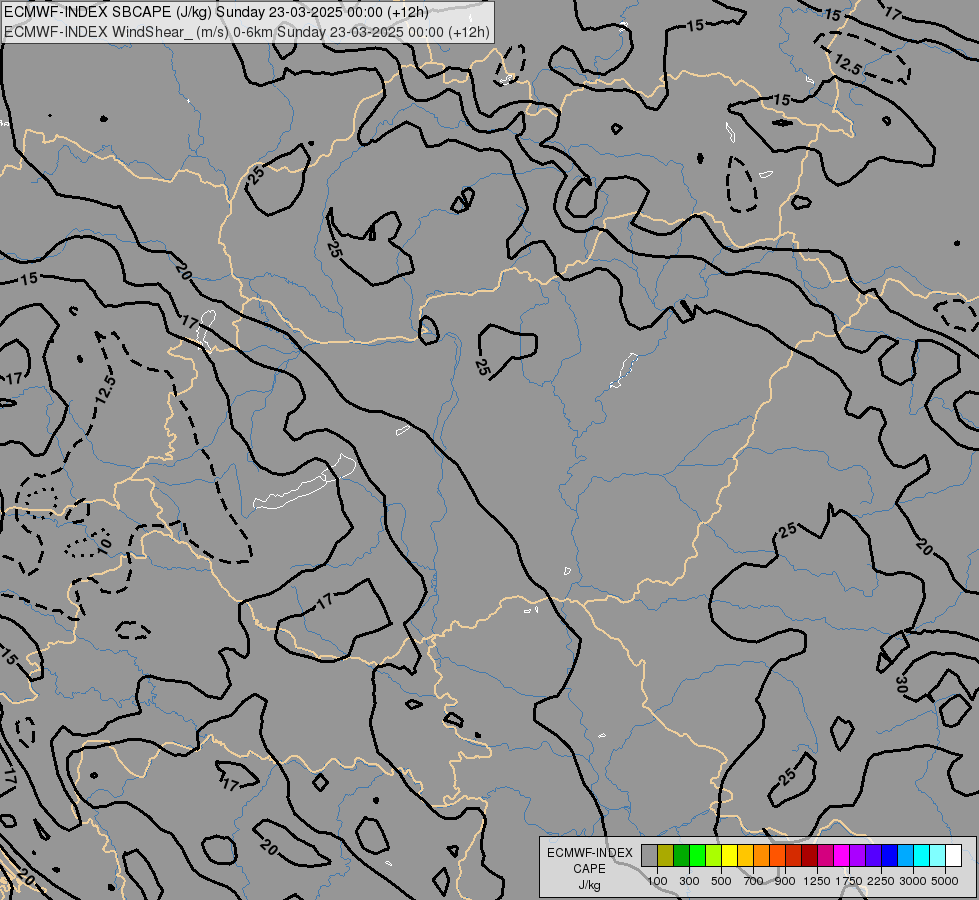The image size is (979, 900).
Task: Pick the brick-red swatch right of 900 tick
Action: coord(794,855)
